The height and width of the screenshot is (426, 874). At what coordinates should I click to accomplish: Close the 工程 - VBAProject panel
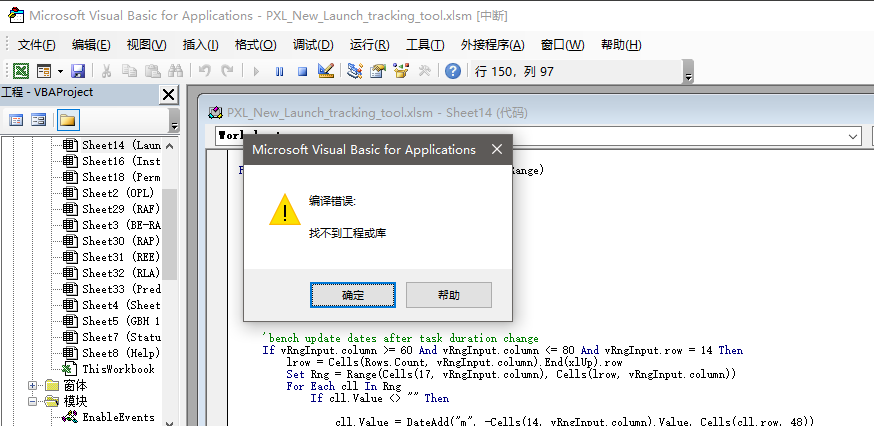point(168,95)
